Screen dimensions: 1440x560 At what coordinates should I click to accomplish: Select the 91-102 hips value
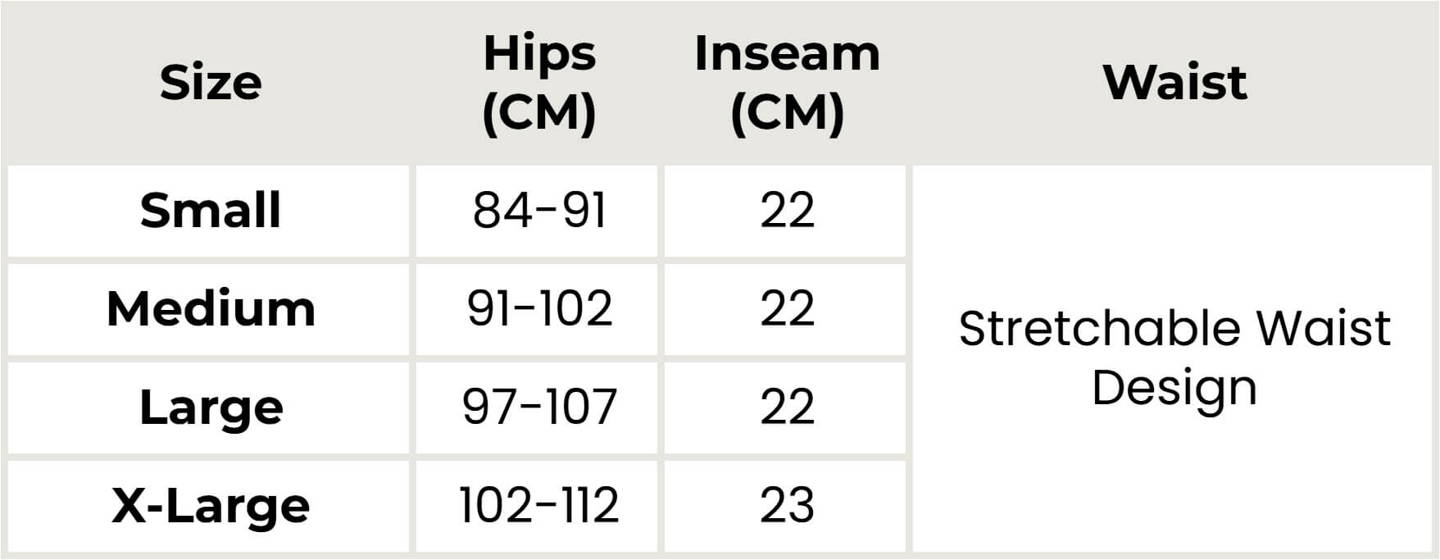tap(539, 309)
